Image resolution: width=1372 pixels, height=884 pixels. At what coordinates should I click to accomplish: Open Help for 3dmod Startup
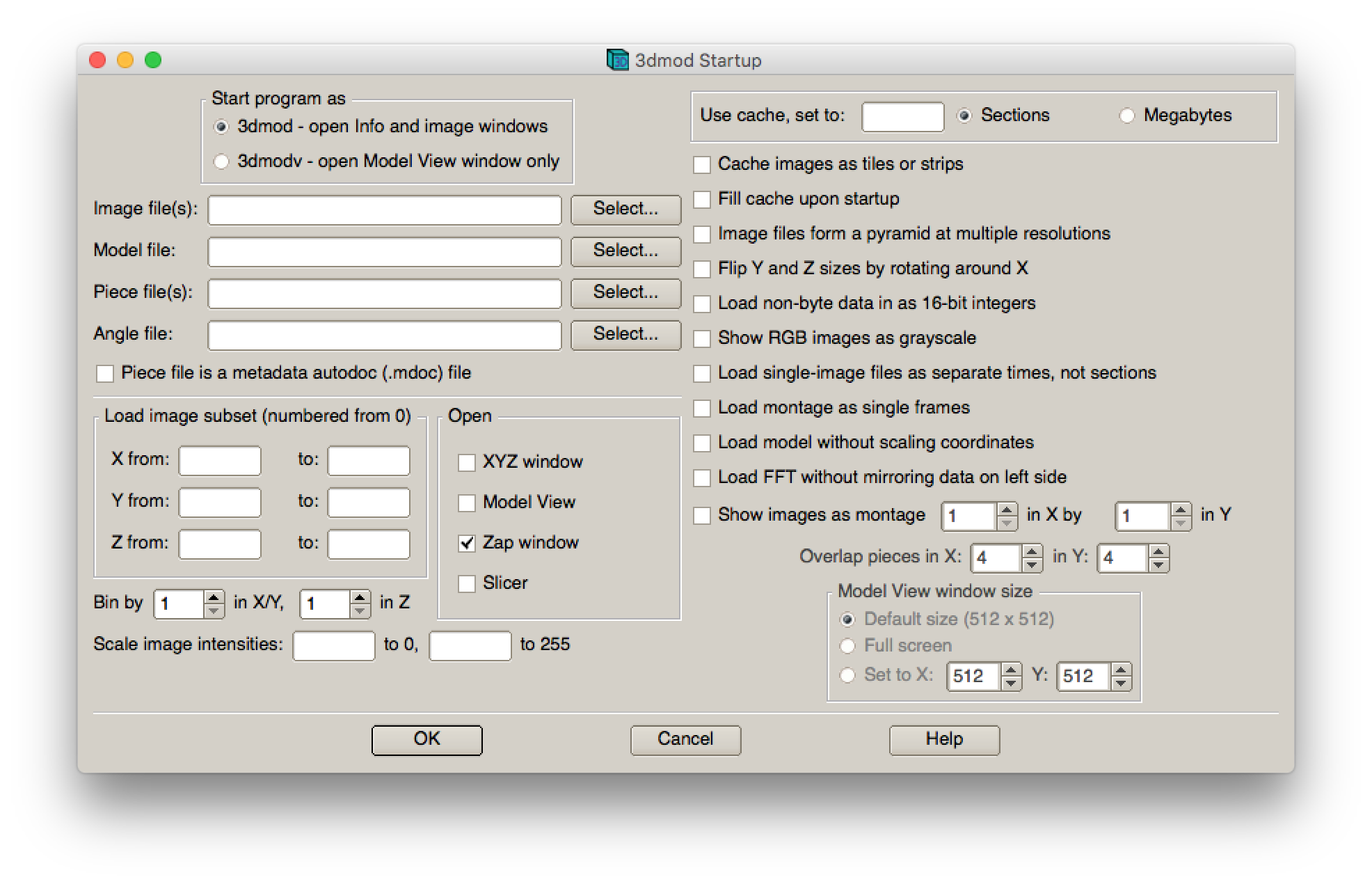tap(944, 739)
